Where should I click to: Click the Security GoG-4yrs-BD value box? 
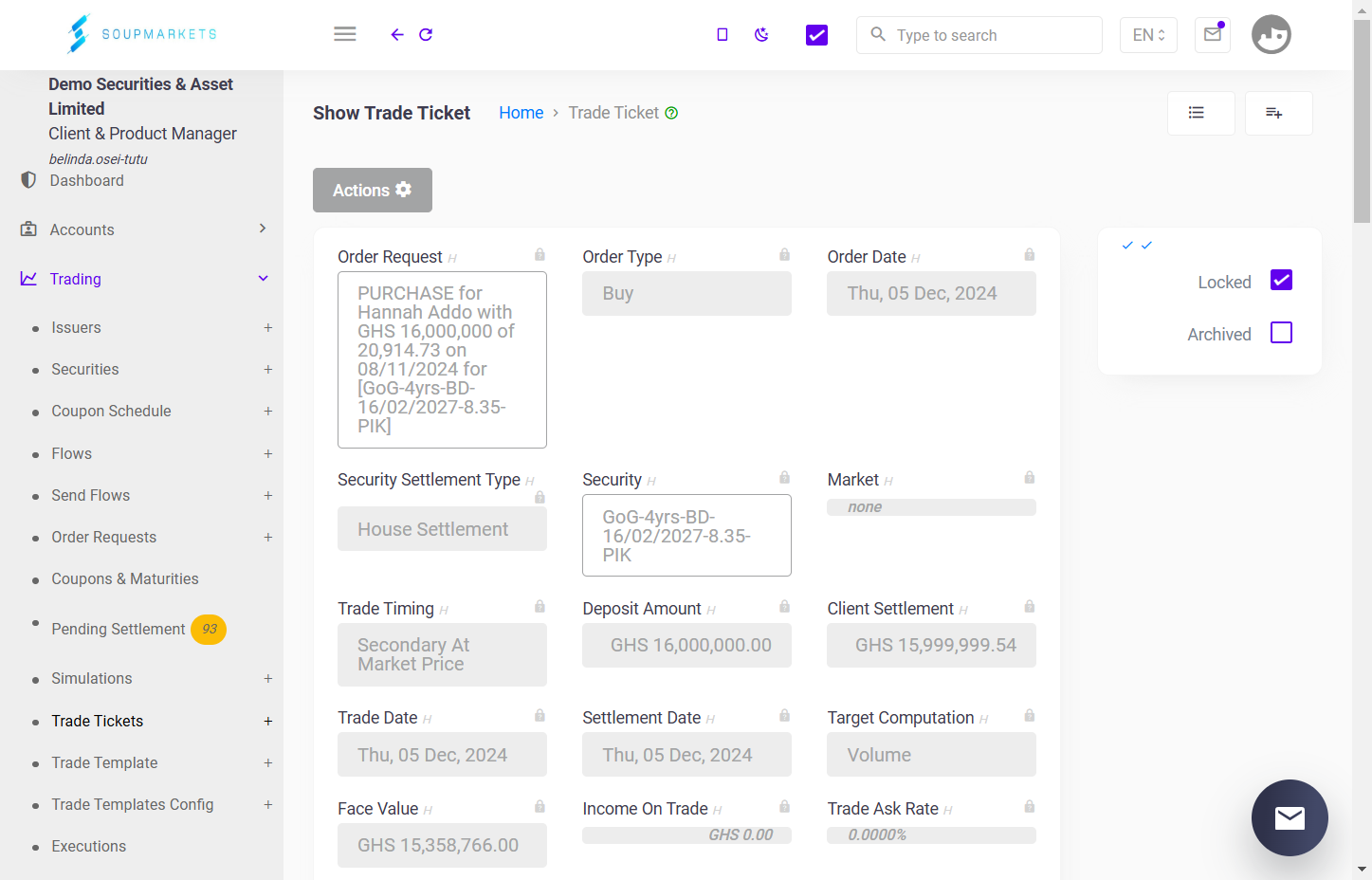pos(686,535)
